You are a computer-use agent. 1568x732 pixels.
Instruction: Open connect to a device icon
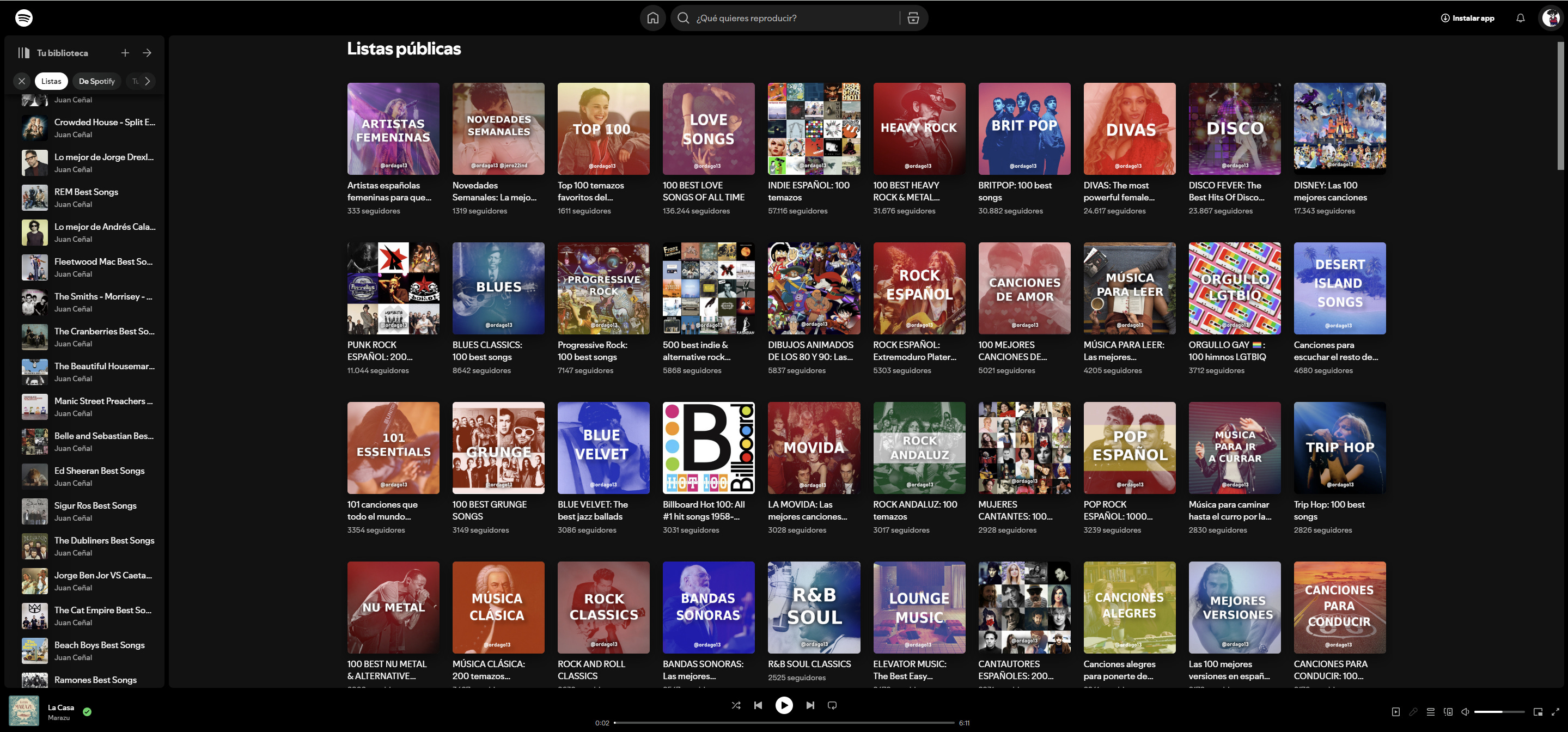(1448, 712)
